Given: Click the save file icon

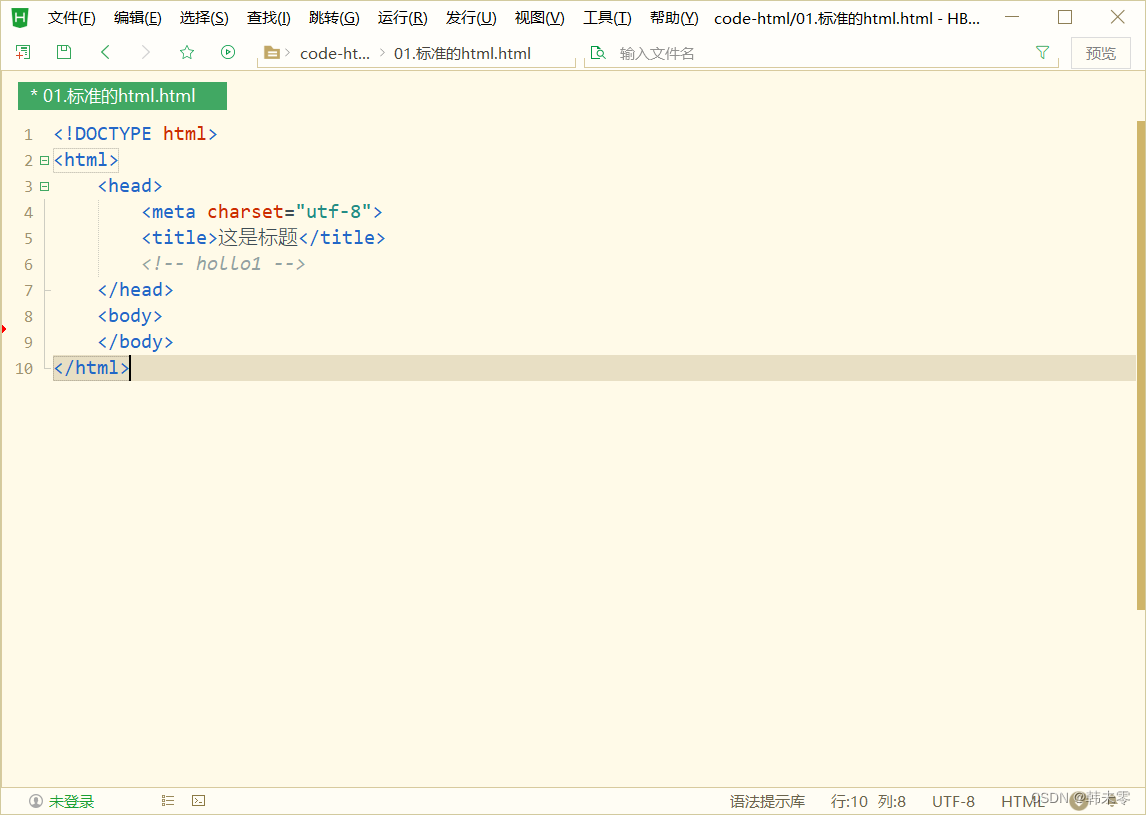Looking at the screenshot, I should click(x=63, y=52).
